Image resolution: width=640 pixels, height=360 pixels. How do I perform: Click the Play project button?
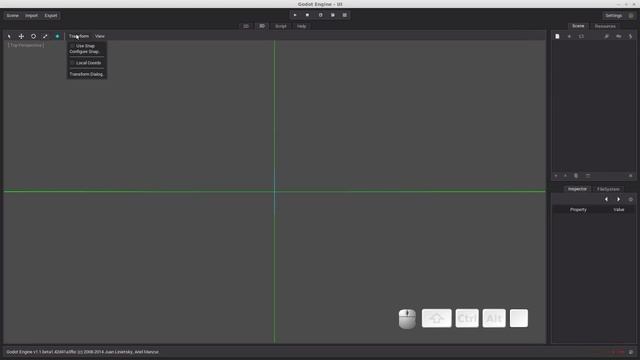coord(295,15)
